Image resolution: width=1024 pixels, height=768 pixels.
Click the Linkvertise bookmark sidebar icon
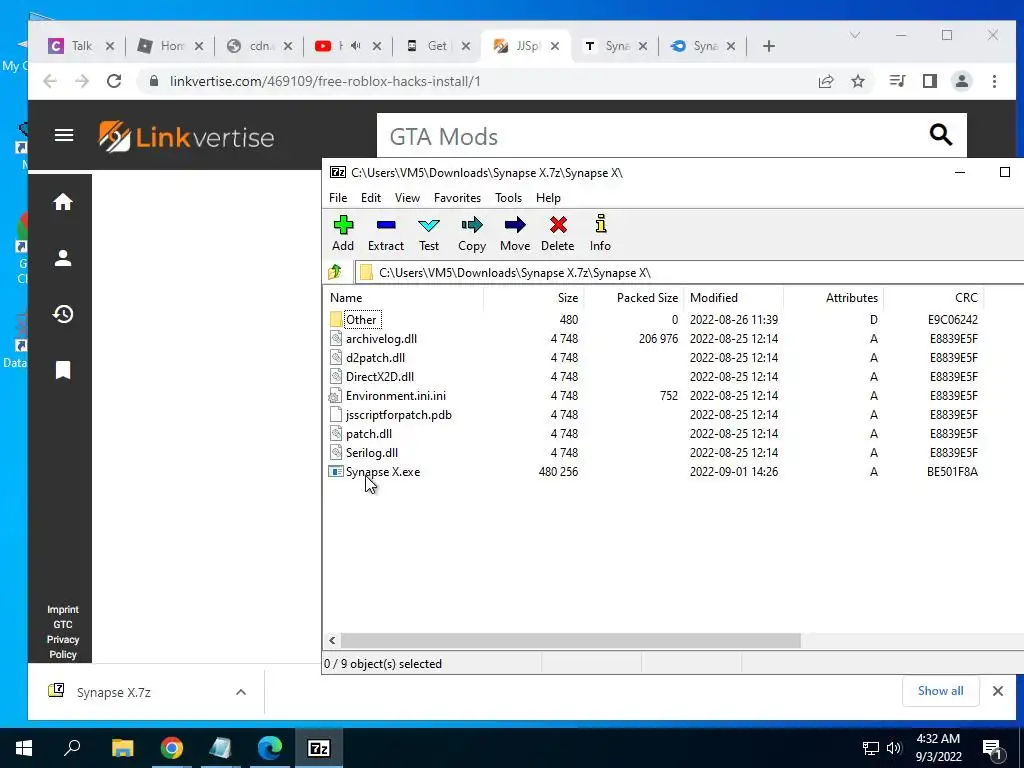click(63, 370)
